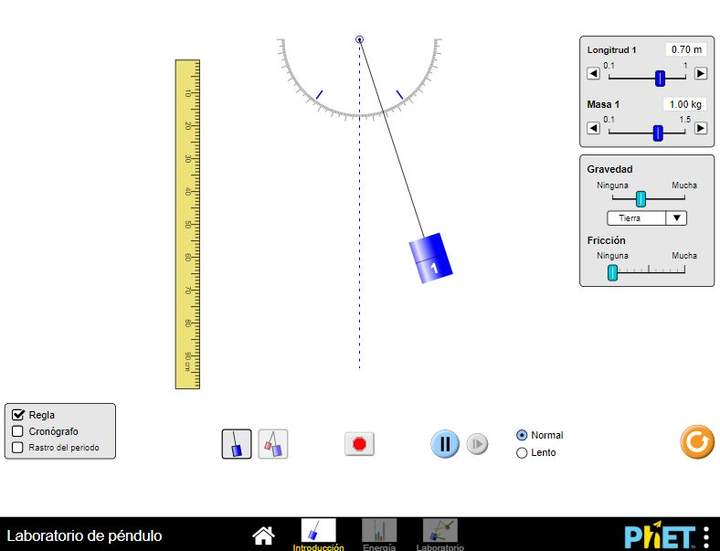Enable Rastro del periodo checkbox

18,447
